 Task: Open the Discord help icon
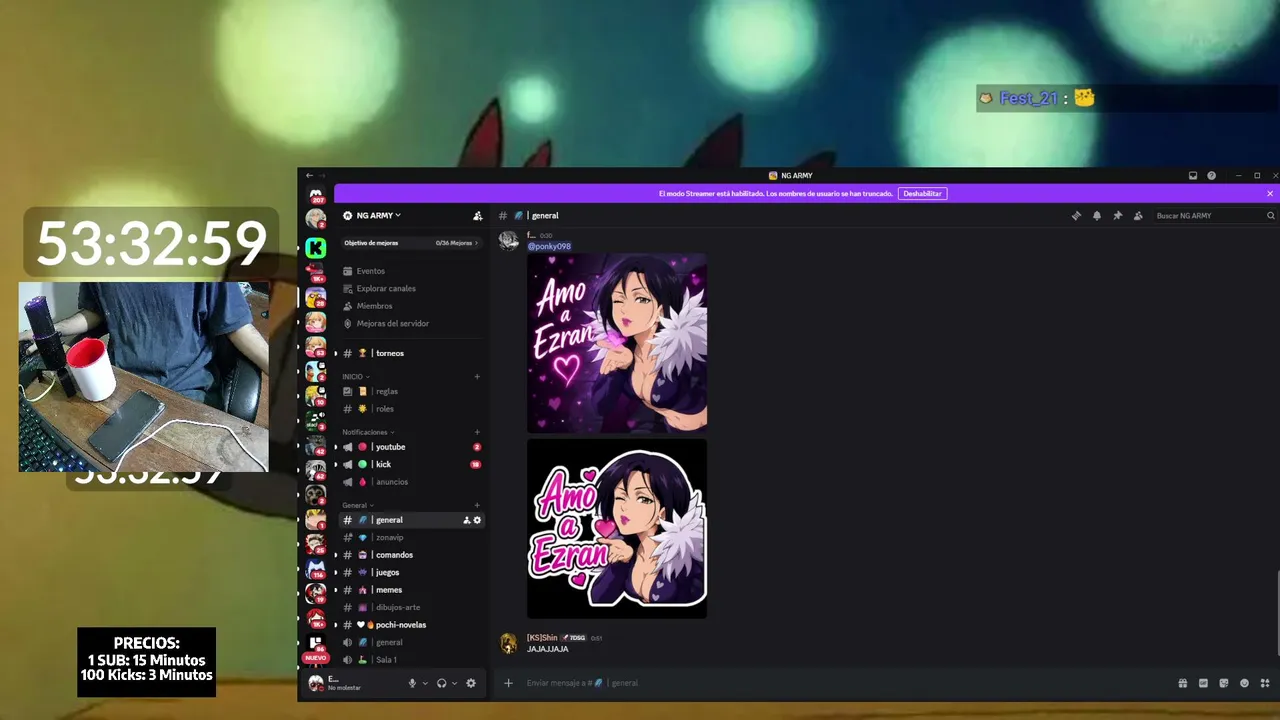click(x=1212, y=176)
